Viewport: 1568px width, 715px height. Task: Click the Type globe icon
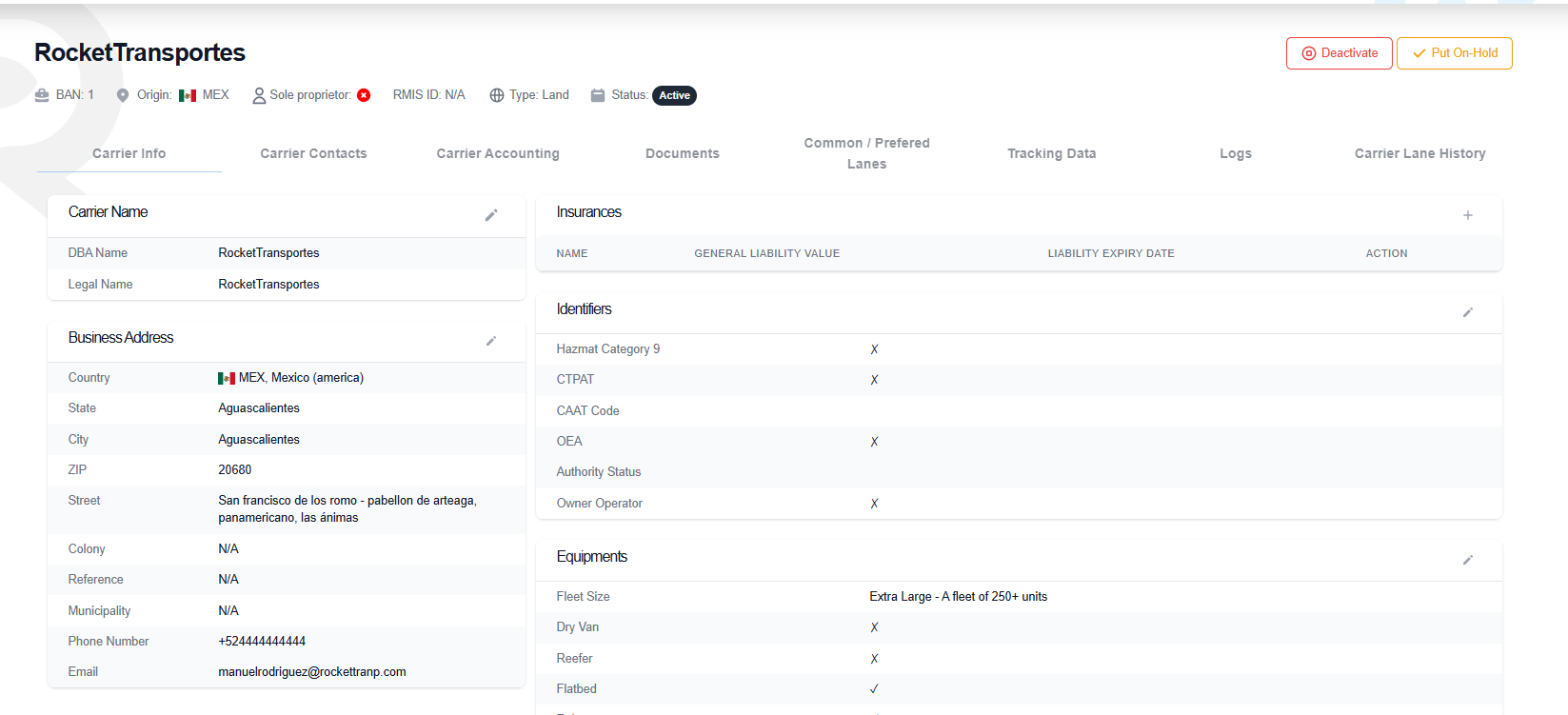coord(497,95)
